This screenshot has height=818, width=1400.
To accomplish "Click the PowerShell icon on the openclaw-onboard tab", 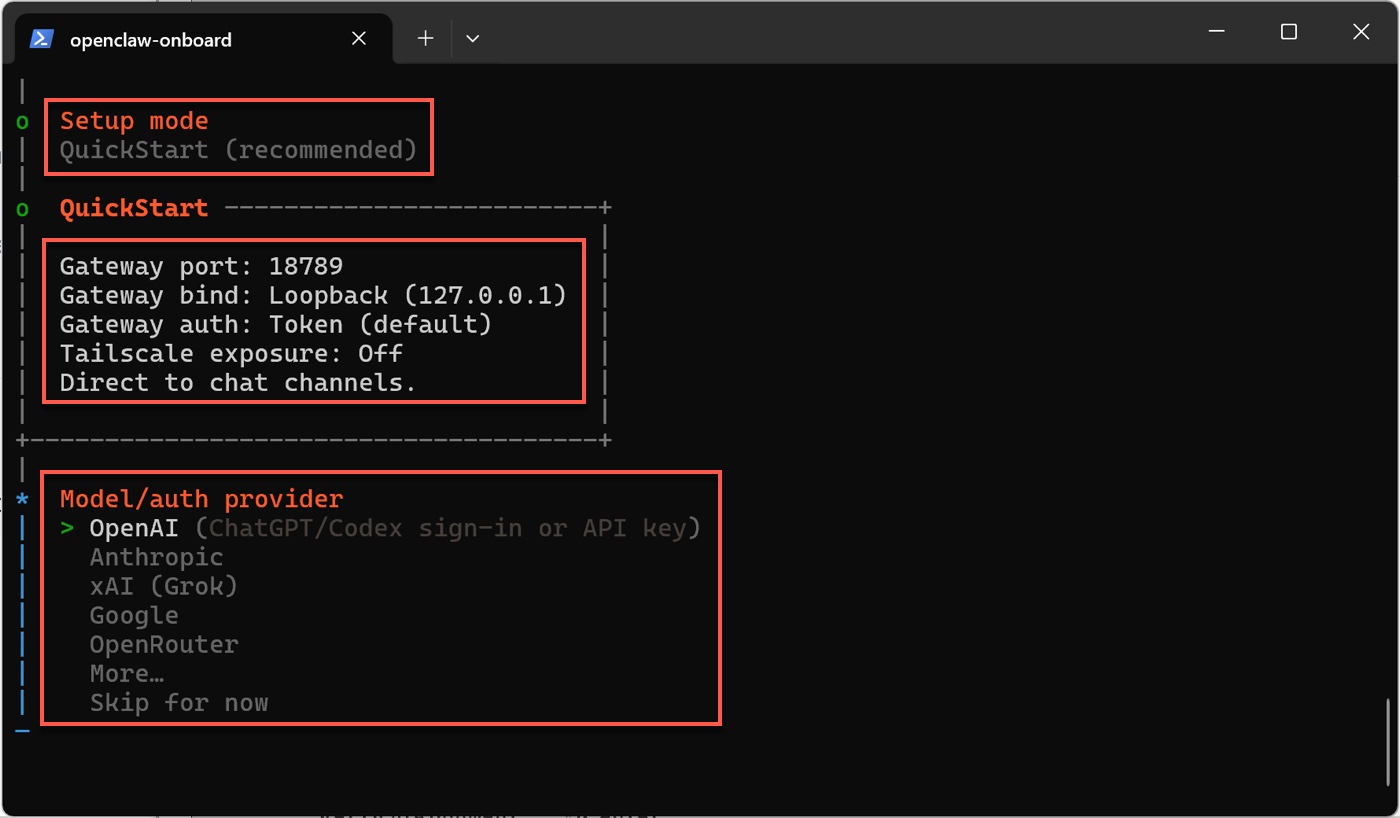I will point(41,39).
